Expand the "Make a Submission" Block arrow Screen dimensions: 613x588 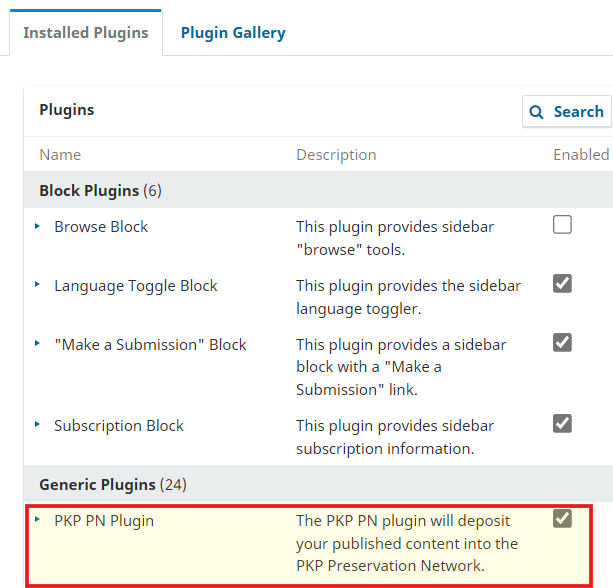tap(38, 345)
